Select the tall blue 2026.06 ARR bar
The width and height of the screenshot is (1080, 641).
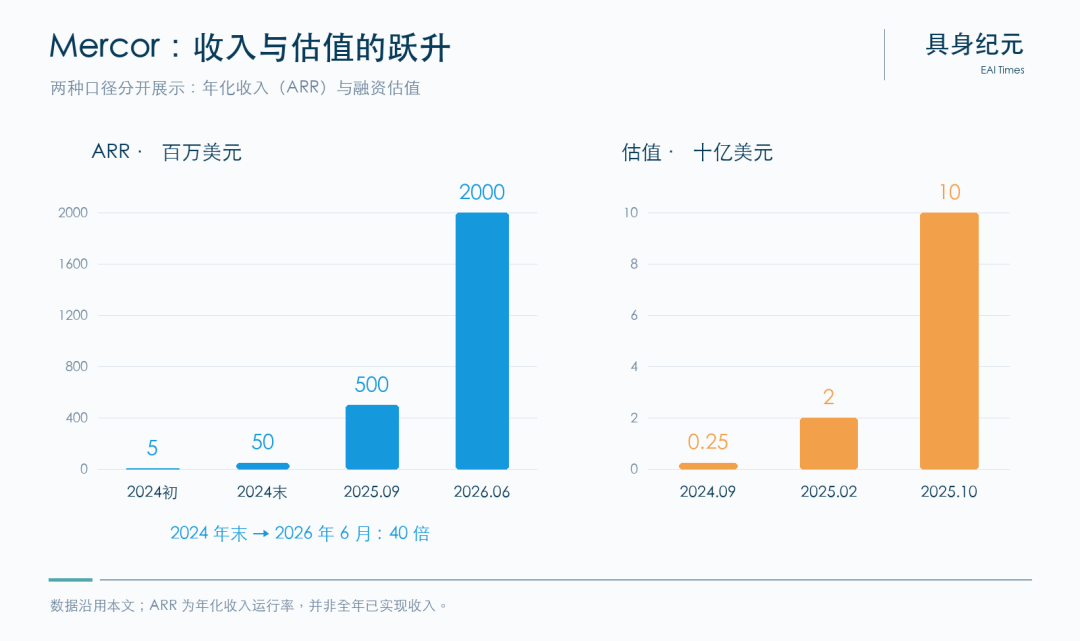click(482, 341)
